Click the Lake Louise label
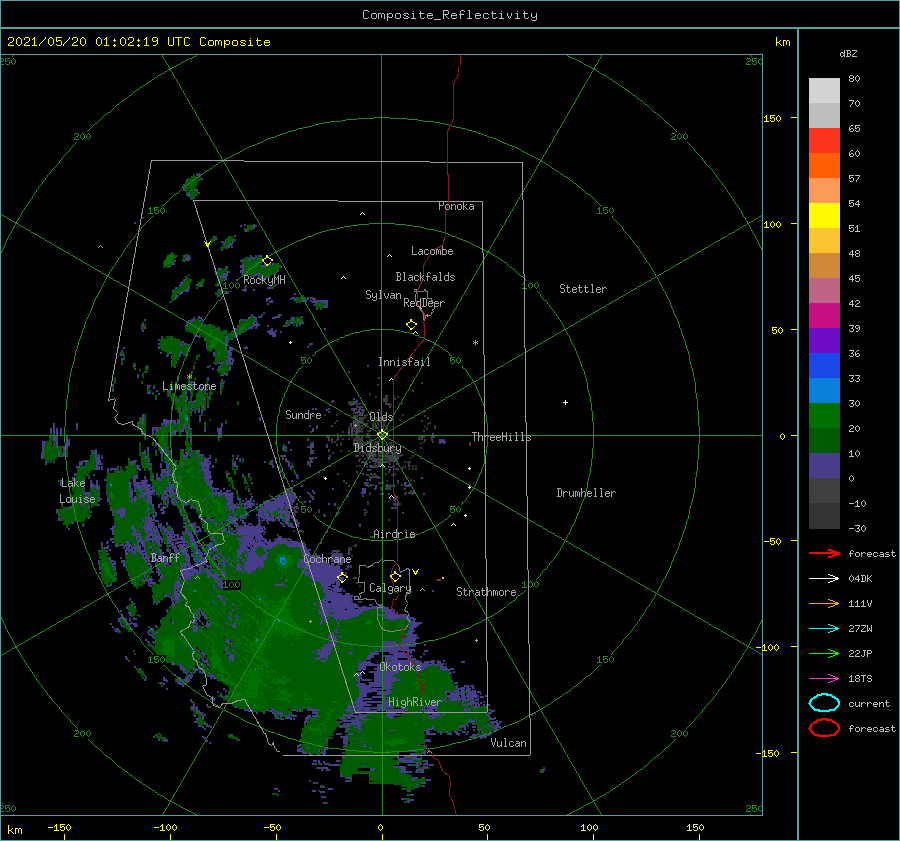900x841 pixels. coord(77,491)
